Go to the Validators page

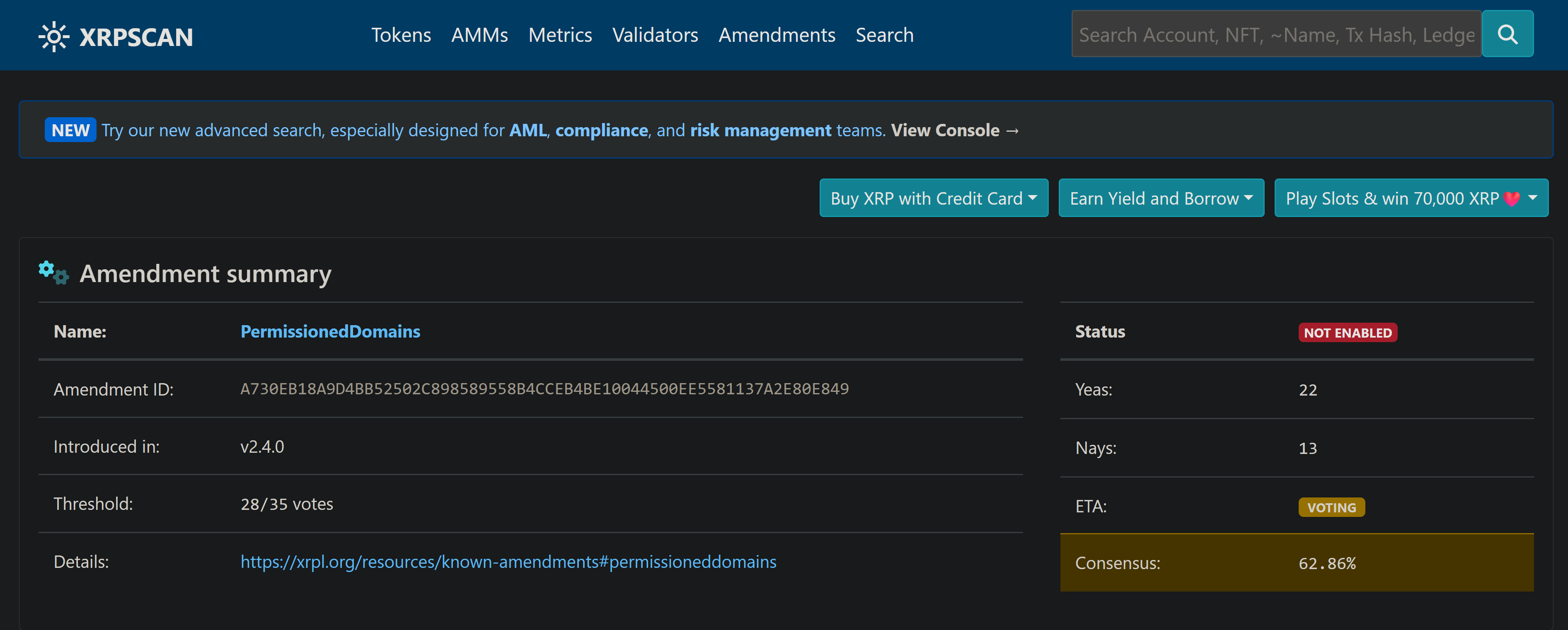tap(655, 35)
